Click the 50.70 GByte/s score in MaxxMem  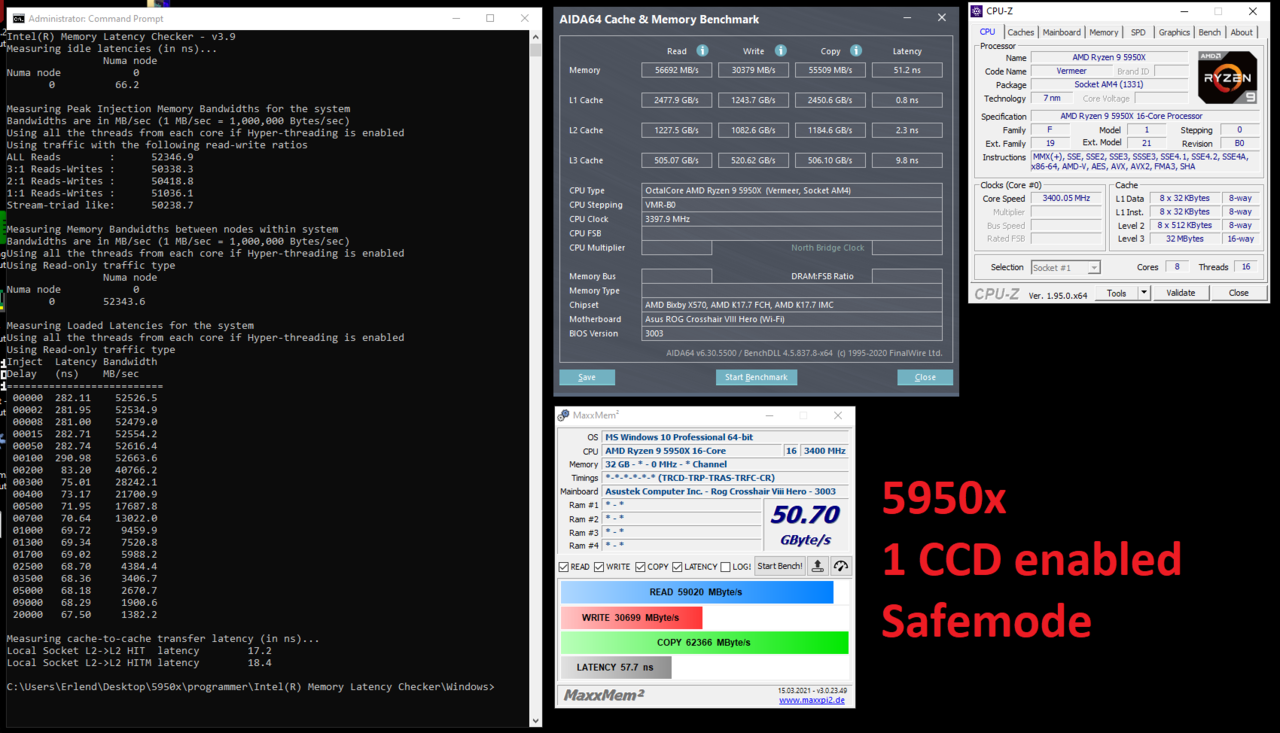806,525
